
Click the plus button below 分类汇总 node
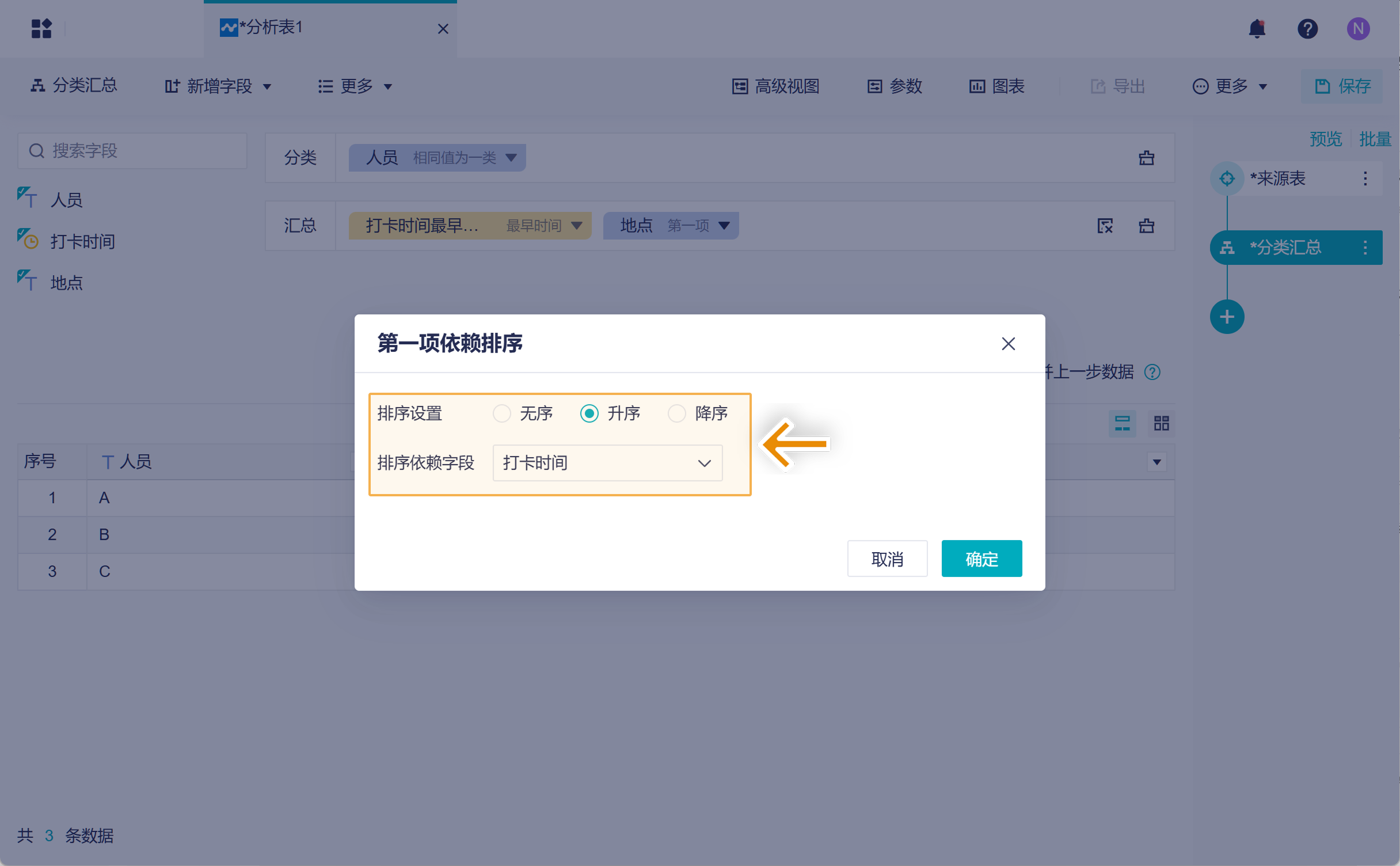(x=1227, y=316)
